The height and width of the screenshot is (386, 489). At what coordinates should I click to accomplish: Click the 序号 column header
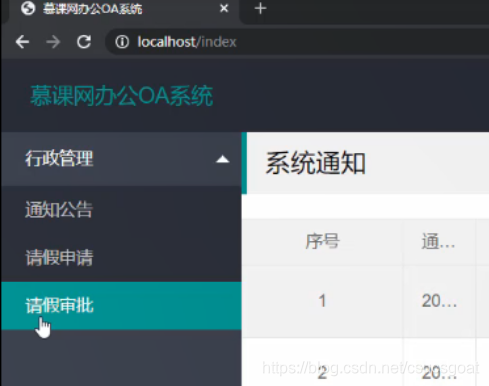[322, 241]
